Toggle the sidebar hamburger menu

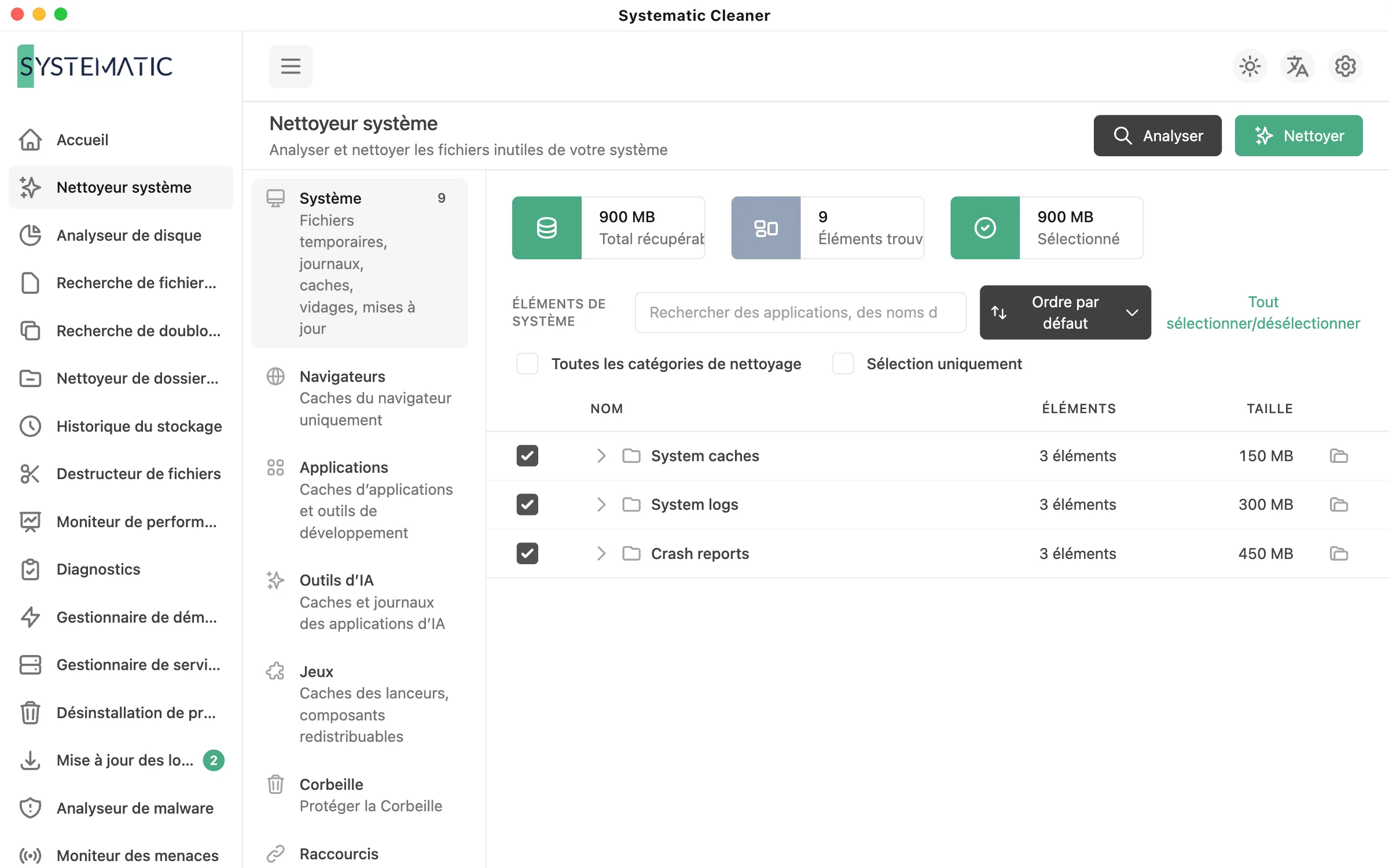click(291, 66)
